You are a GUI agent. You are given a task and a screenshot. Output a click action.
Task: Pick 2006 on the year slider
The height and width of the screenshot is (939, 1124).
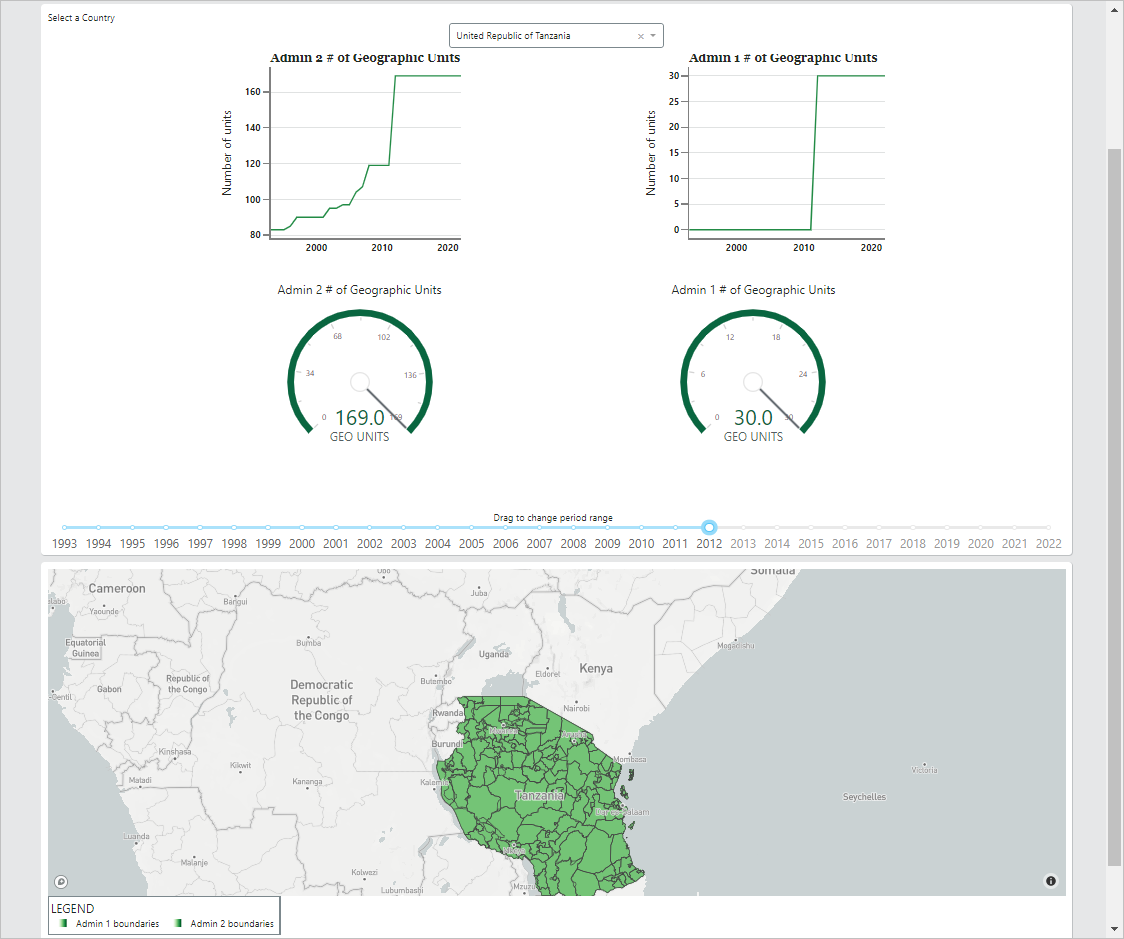tap(506, 527)
